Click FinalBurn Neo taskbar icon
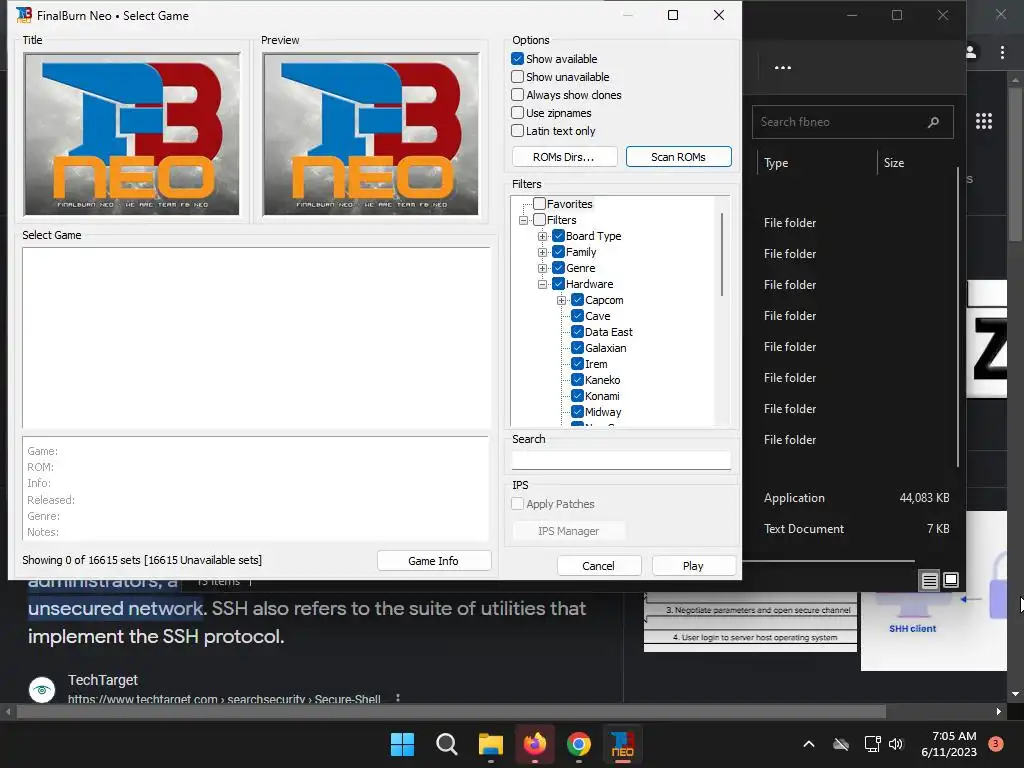1024x768 pixels. point(622,744)
